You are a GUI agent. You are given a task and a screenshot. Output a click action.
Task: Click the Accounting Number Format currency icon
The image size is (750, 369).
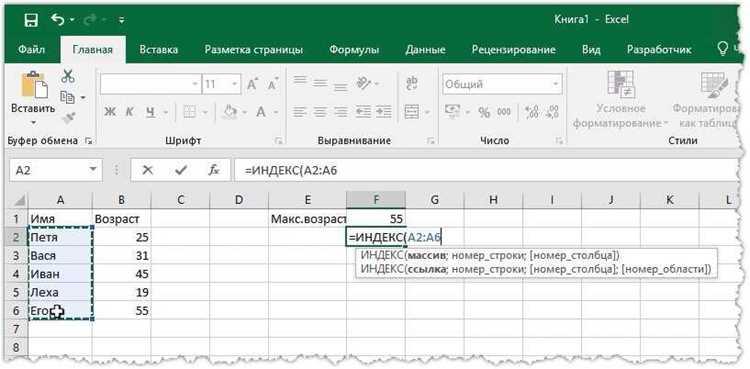pos(452,112)
